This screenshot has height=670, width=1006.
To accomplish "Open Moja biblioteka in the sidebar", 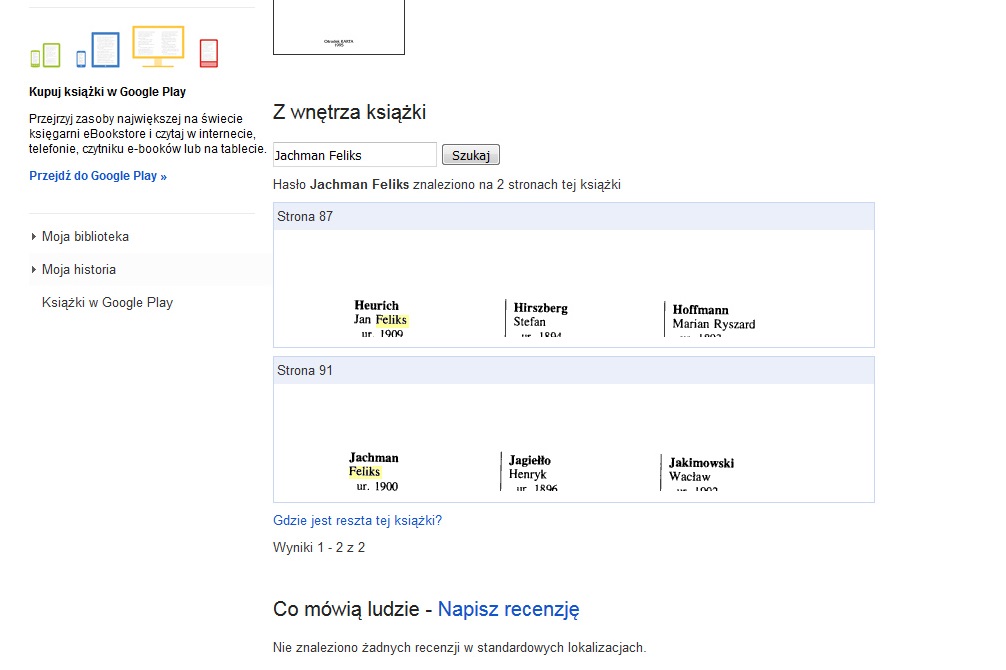I will point(85,237).
